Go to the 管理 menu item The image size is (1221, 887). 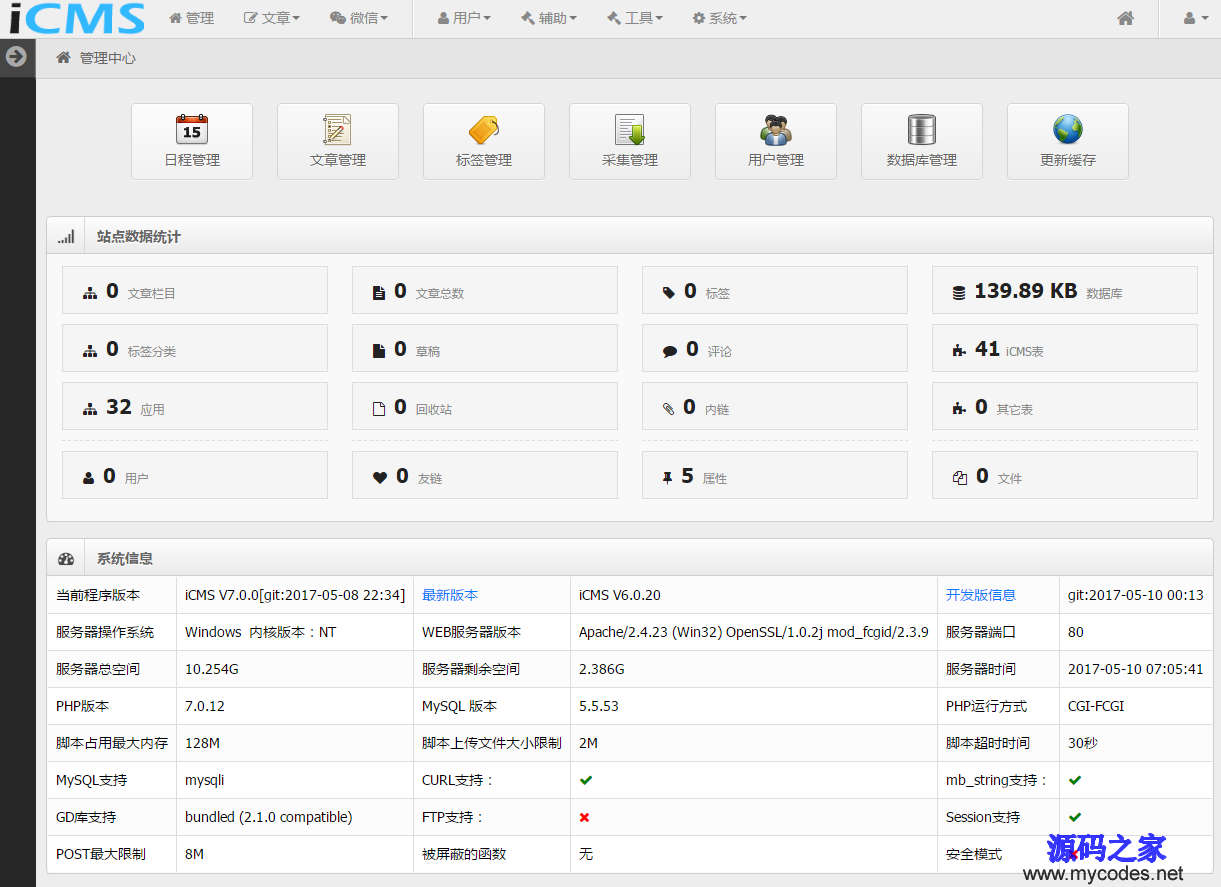pos(191,18)
